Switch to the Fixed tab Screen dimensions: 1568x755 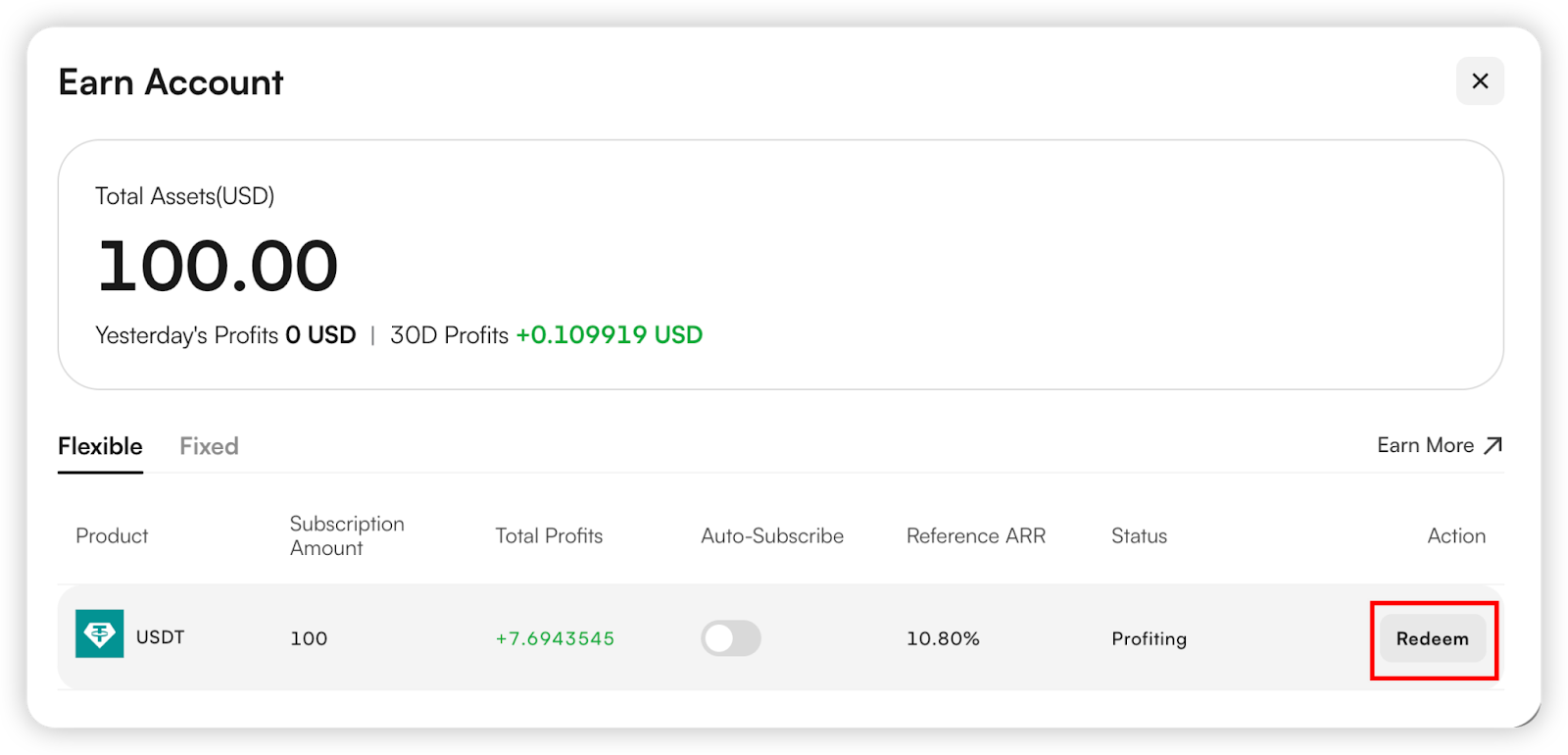[209, 446]
